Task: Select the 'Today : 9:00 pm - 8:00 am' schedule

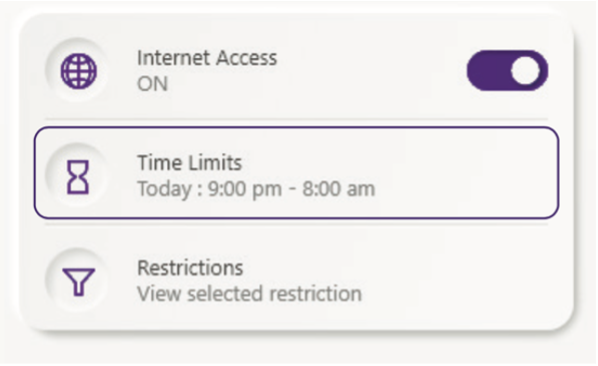Action: (256, 189)
